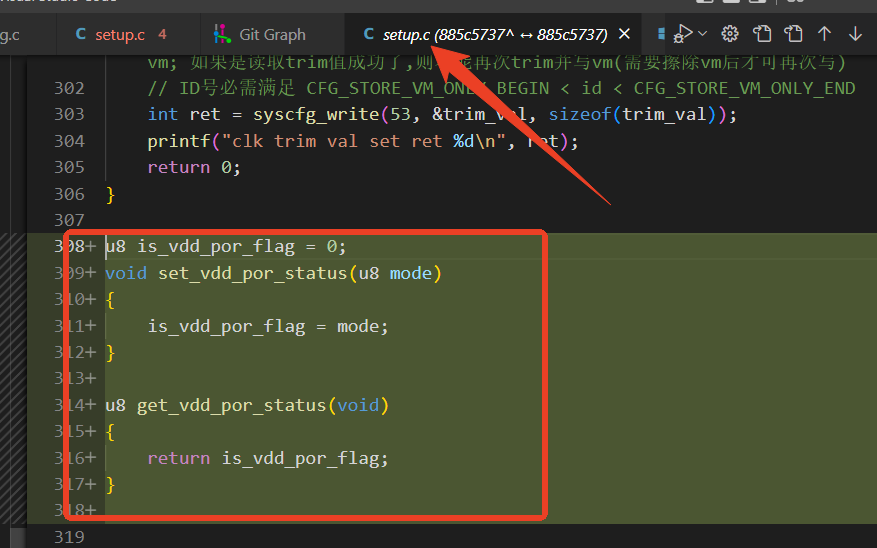Image resolution: width=877 pixels, height=548 pixels.
Task: Click the Git Graph tab icon
Action: [222, 34]
